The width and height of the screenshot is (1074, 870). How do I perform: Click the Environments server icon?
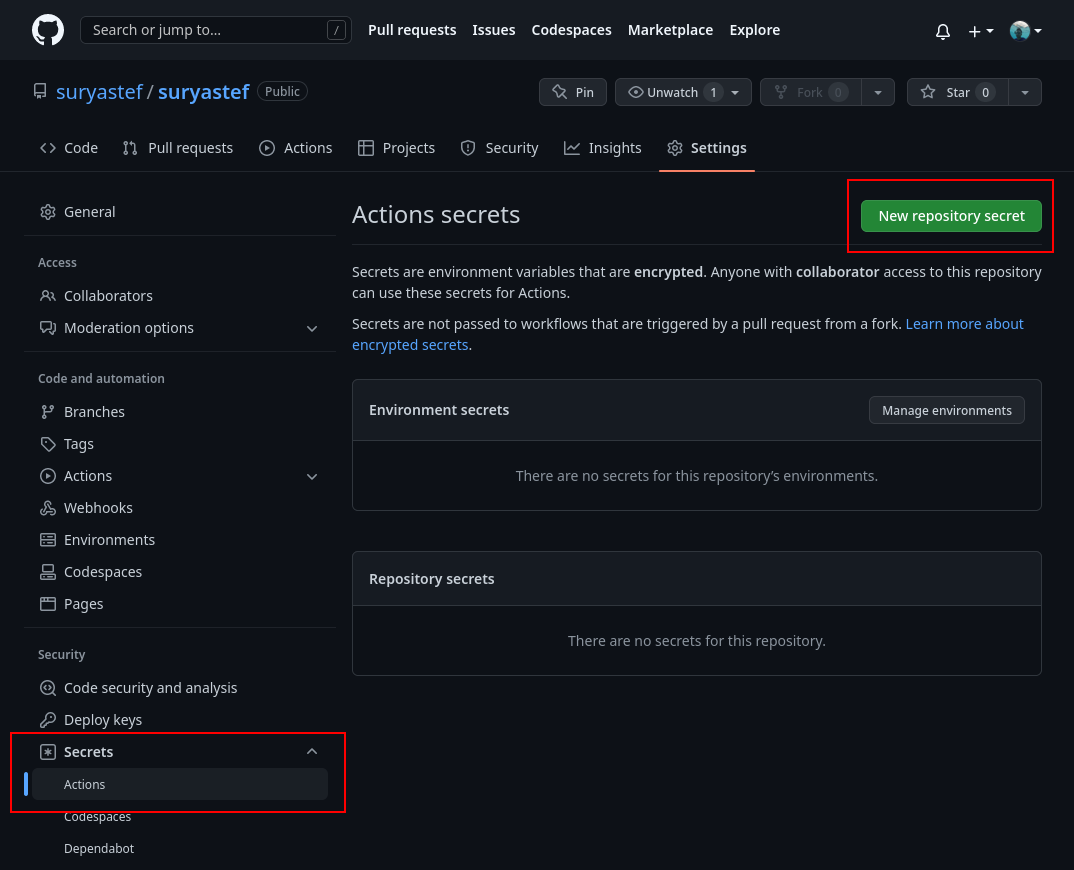click(x=48, y=540)
